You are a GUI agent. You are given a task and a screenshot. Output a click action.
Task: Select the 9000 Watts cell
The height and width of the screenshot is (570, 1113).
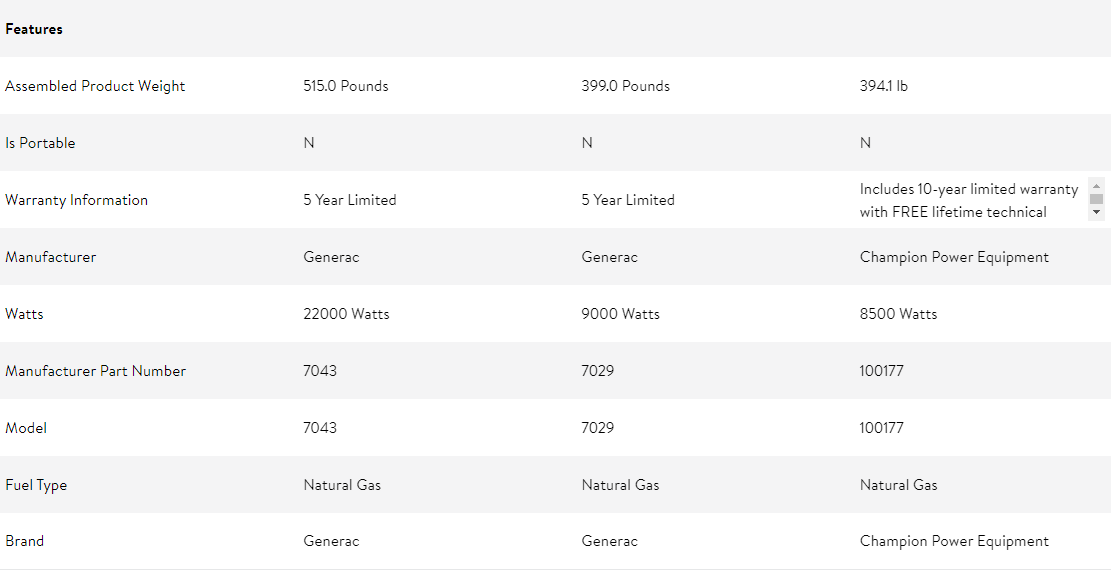(x=620, y=314)
